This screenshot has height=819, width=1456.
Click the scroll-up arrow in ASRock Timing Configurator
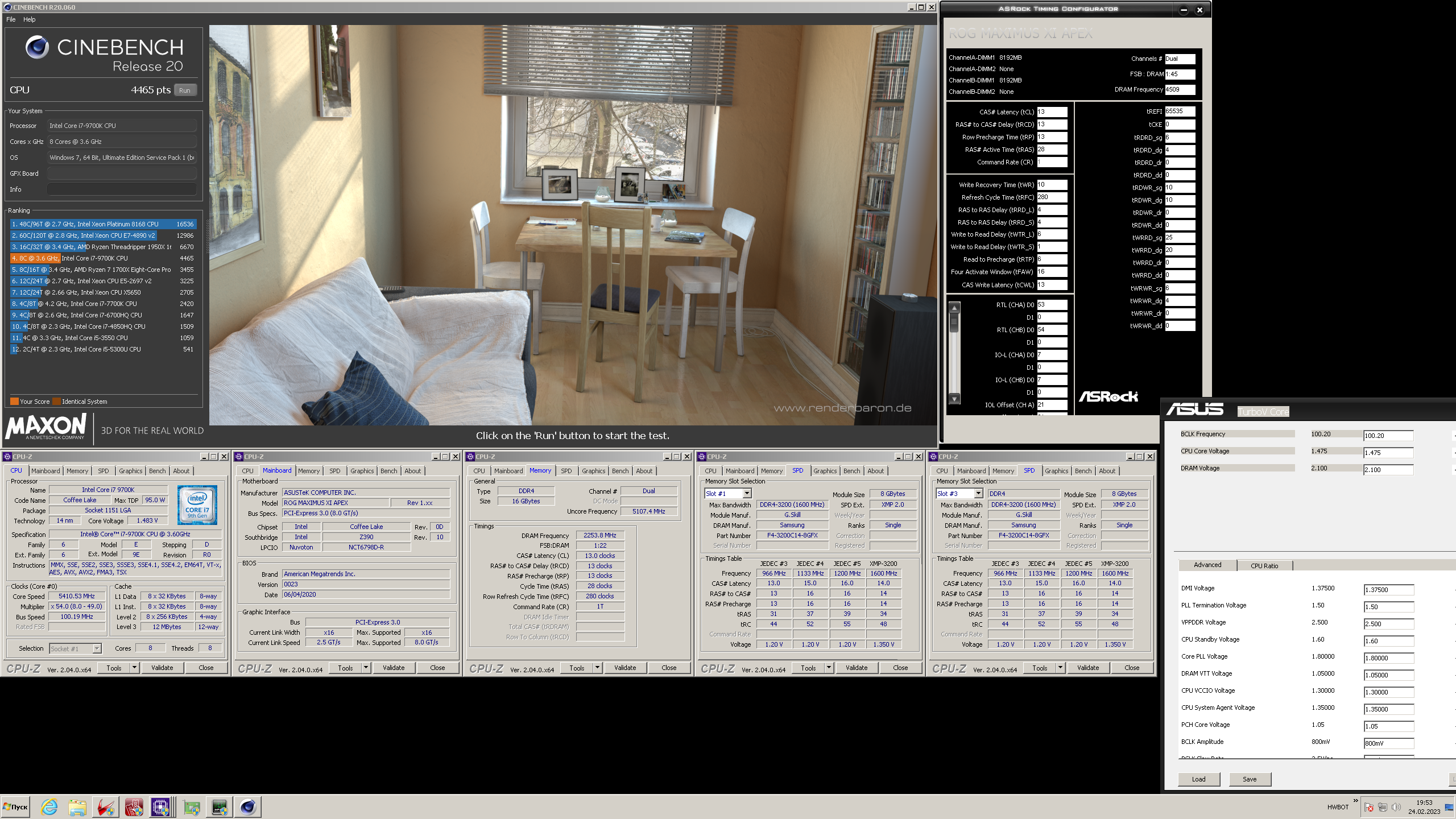(x=955, y=308)
